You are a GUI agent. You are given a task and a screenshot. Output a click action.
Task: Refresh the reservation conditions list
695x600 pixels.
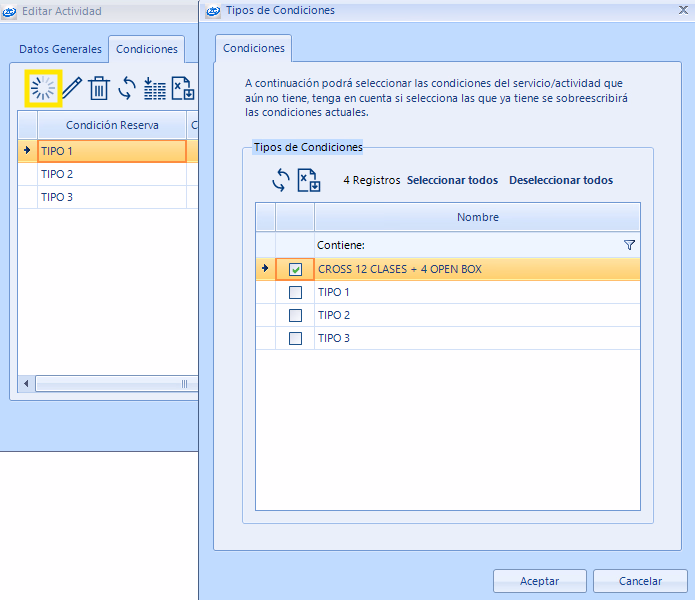pyautogui.click(x=127, y=89)
